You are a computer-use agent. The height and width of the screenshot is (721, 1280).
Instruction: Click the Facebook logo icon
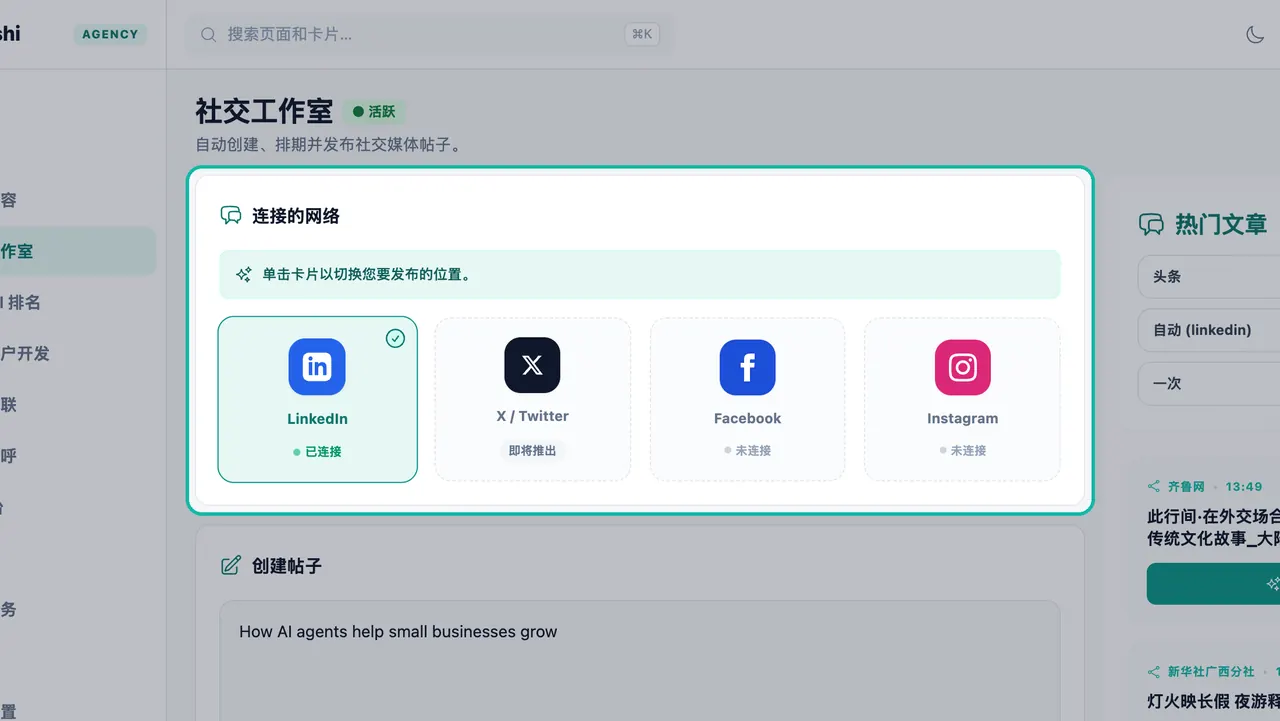(747, 367)
